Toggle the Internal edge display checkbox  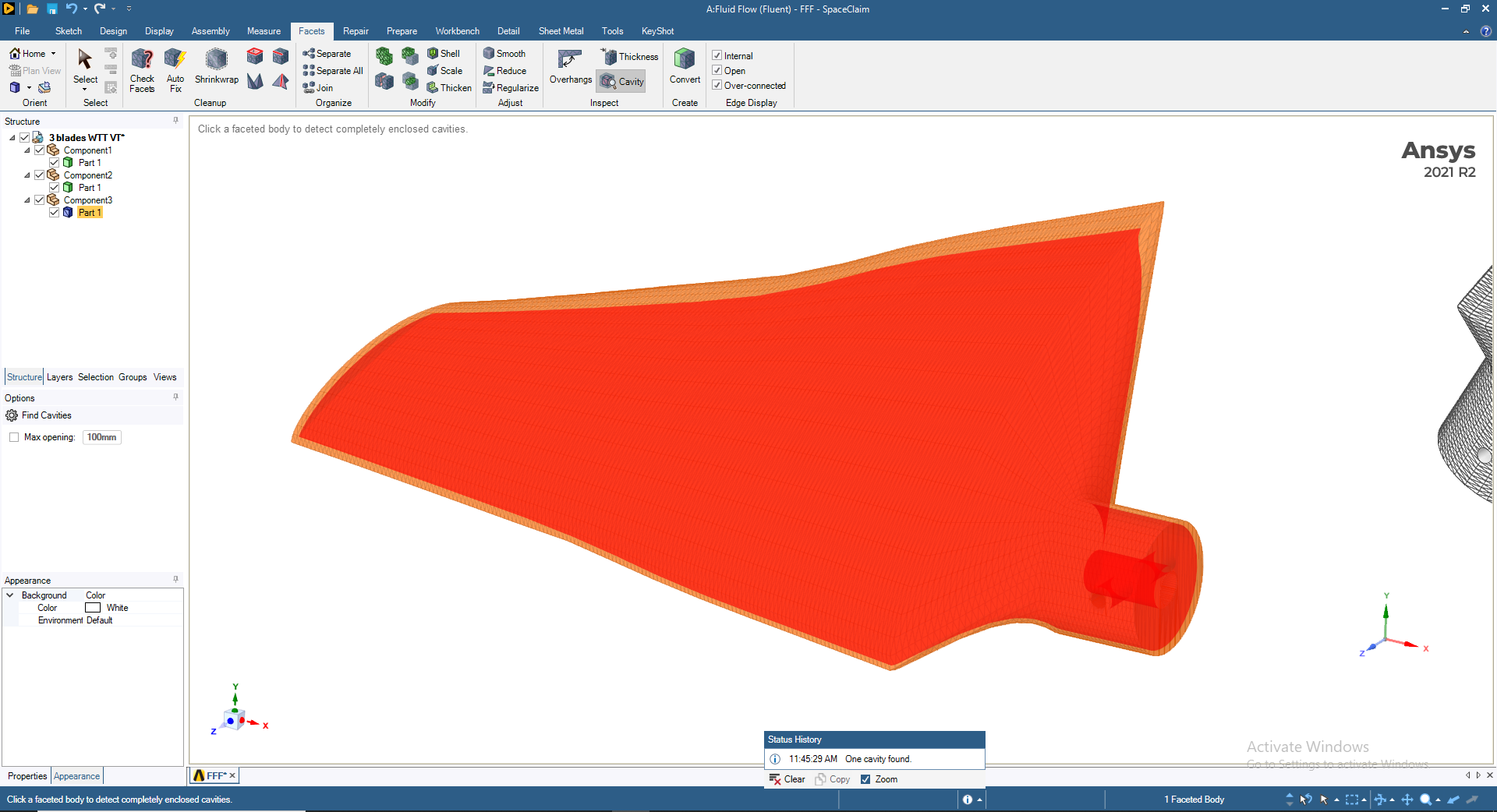click(x=717, y=55)
